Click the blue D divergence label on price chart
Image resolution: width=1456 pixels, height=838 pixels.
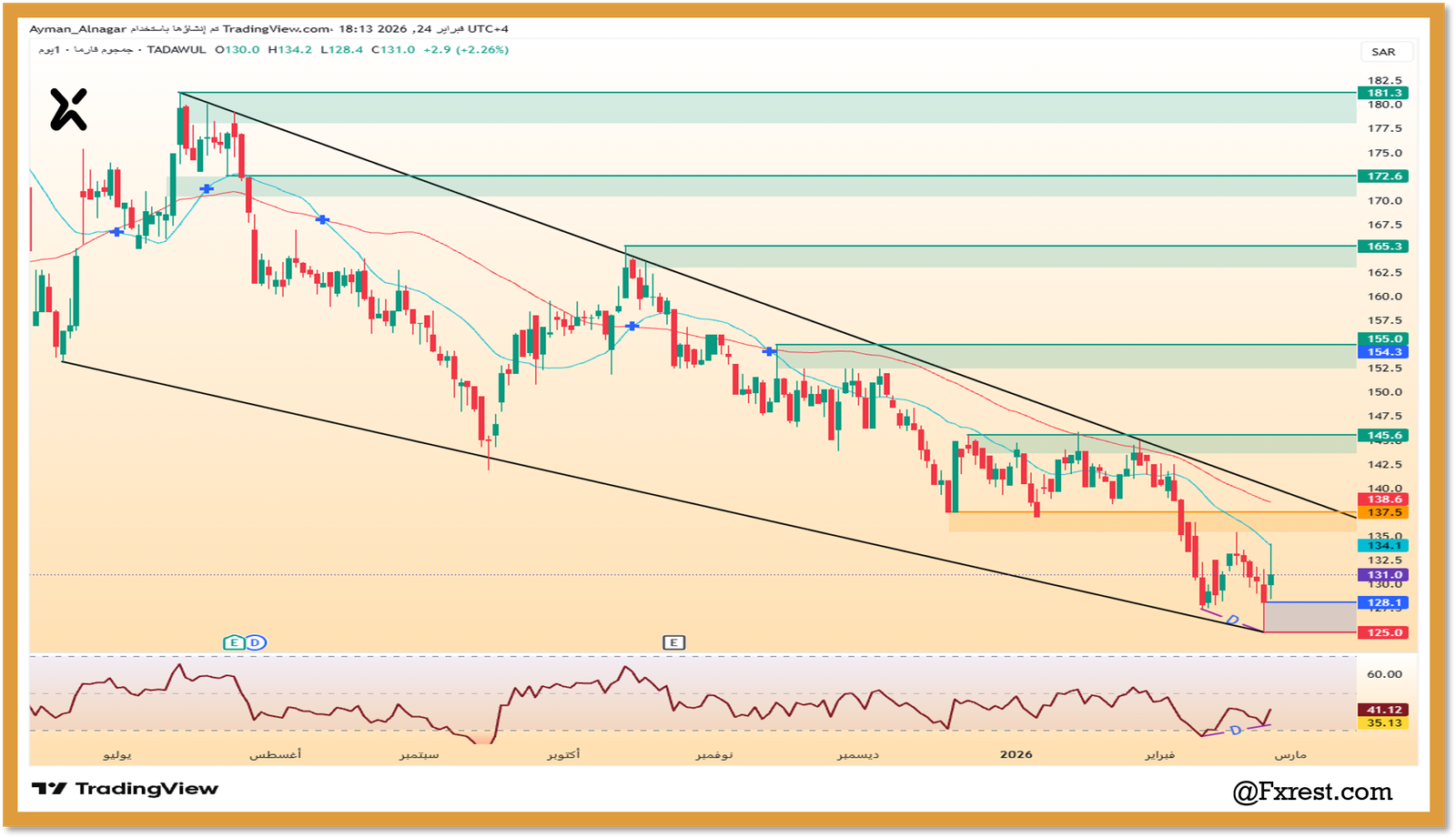coord(1233,621)
